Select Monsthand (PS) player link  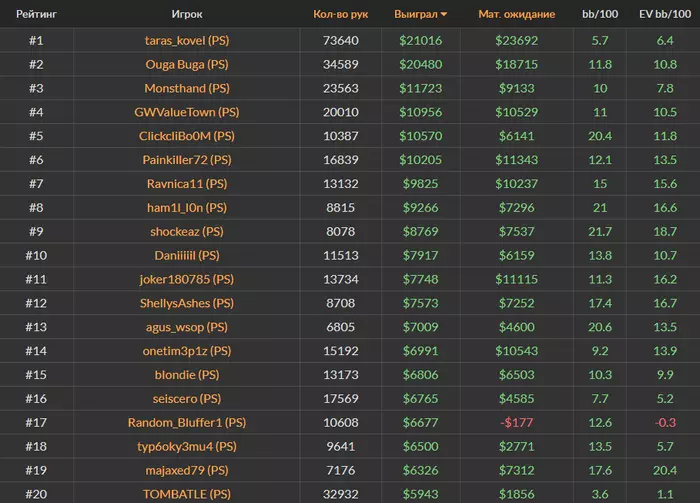coord(187,88)
